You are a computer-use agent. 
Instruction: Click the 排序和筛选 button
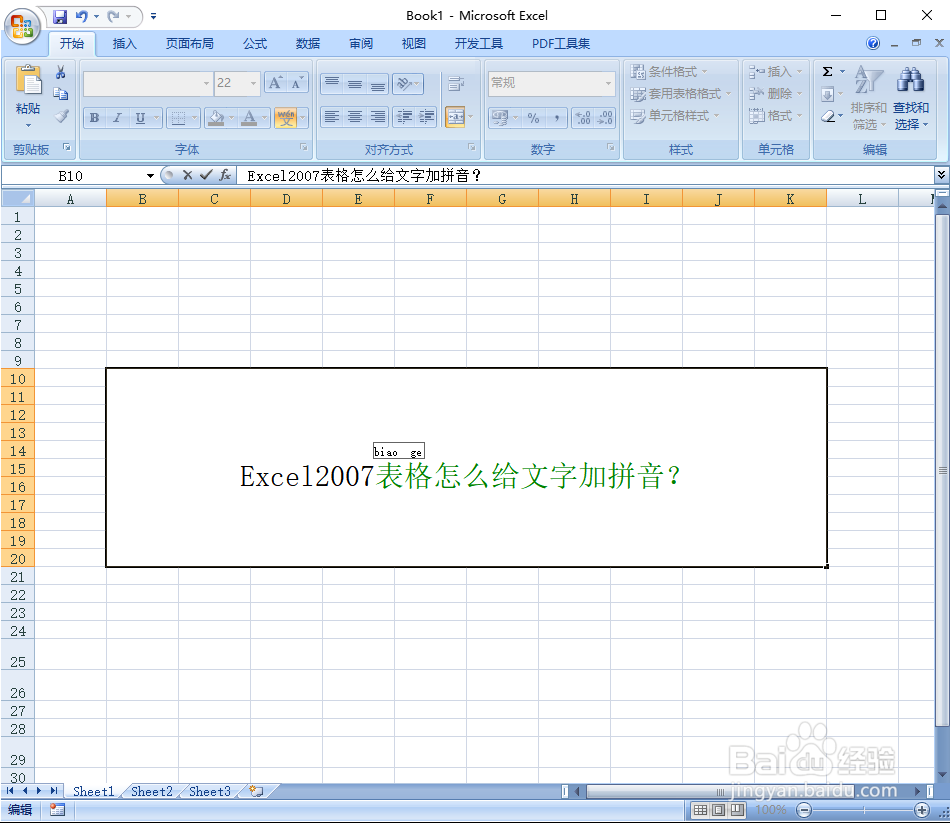point(868,98)
